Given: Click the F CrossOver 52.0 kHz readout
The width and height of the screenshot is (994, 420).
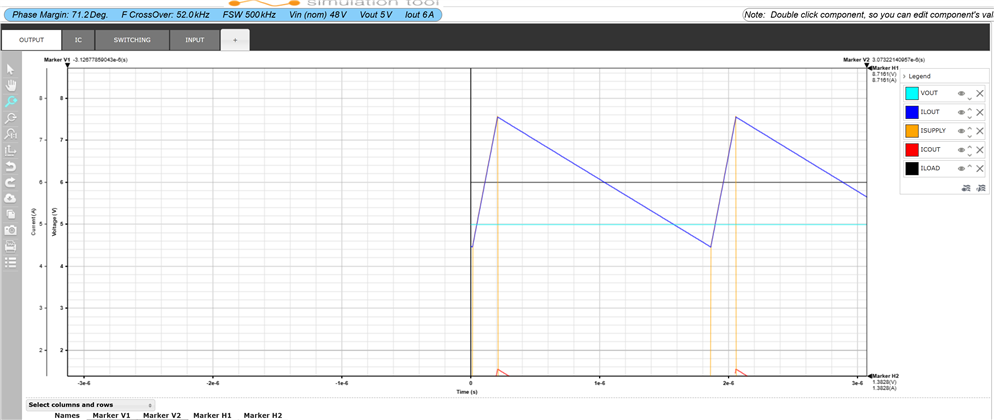Looking at the screenshot, I should tap(165, 13).
